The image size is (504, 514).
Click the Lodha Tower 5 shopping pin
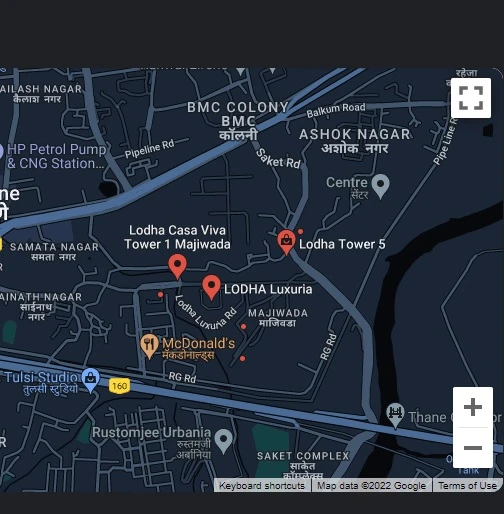click(286, 242)
